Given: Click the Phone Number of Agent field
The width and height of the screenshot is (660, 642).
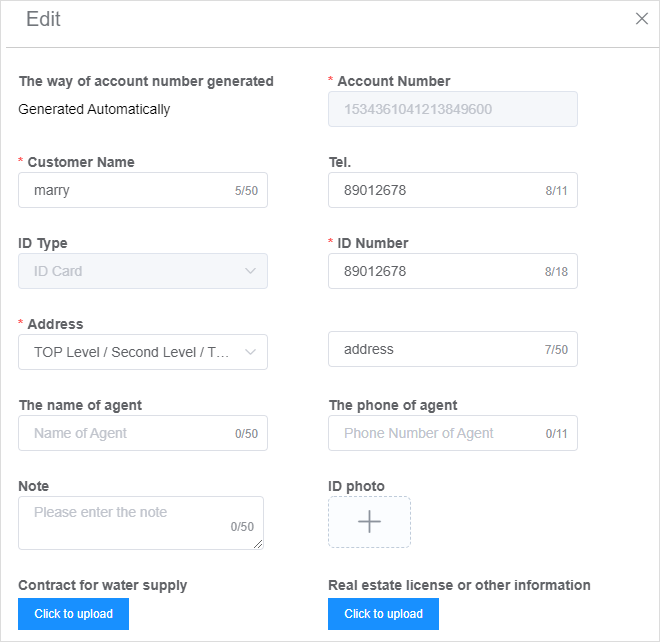Looking at the screenshot, I should point(452,433).
